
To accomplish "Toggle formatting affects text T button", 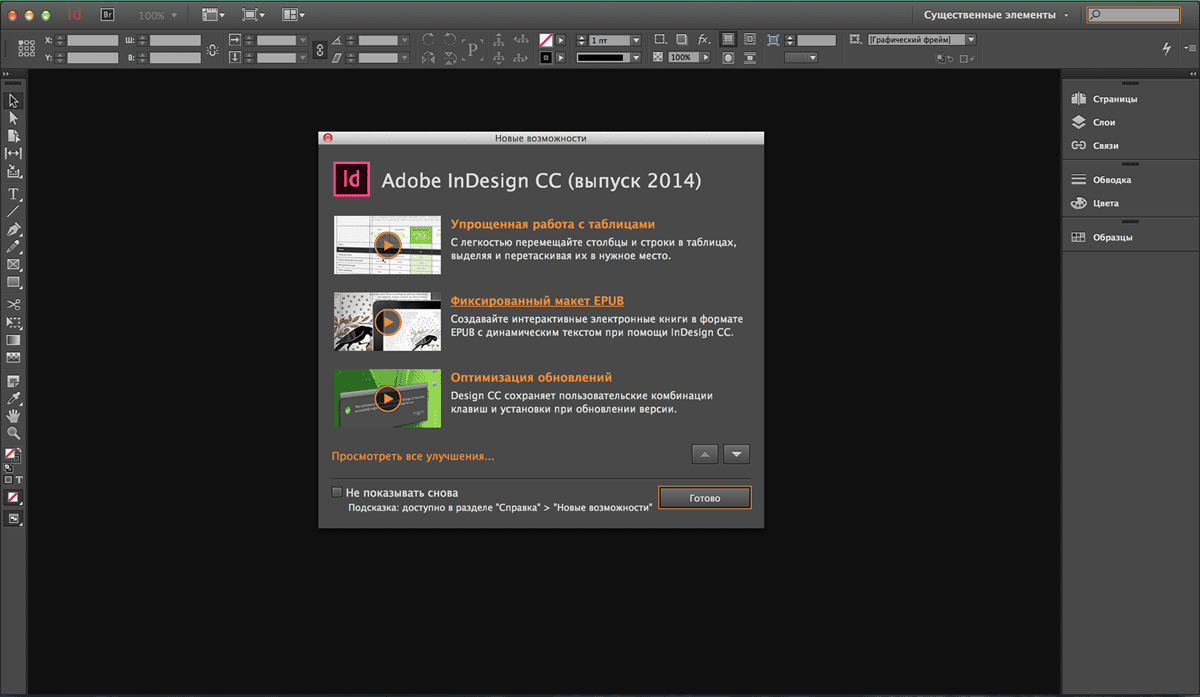I will (19, 480).
